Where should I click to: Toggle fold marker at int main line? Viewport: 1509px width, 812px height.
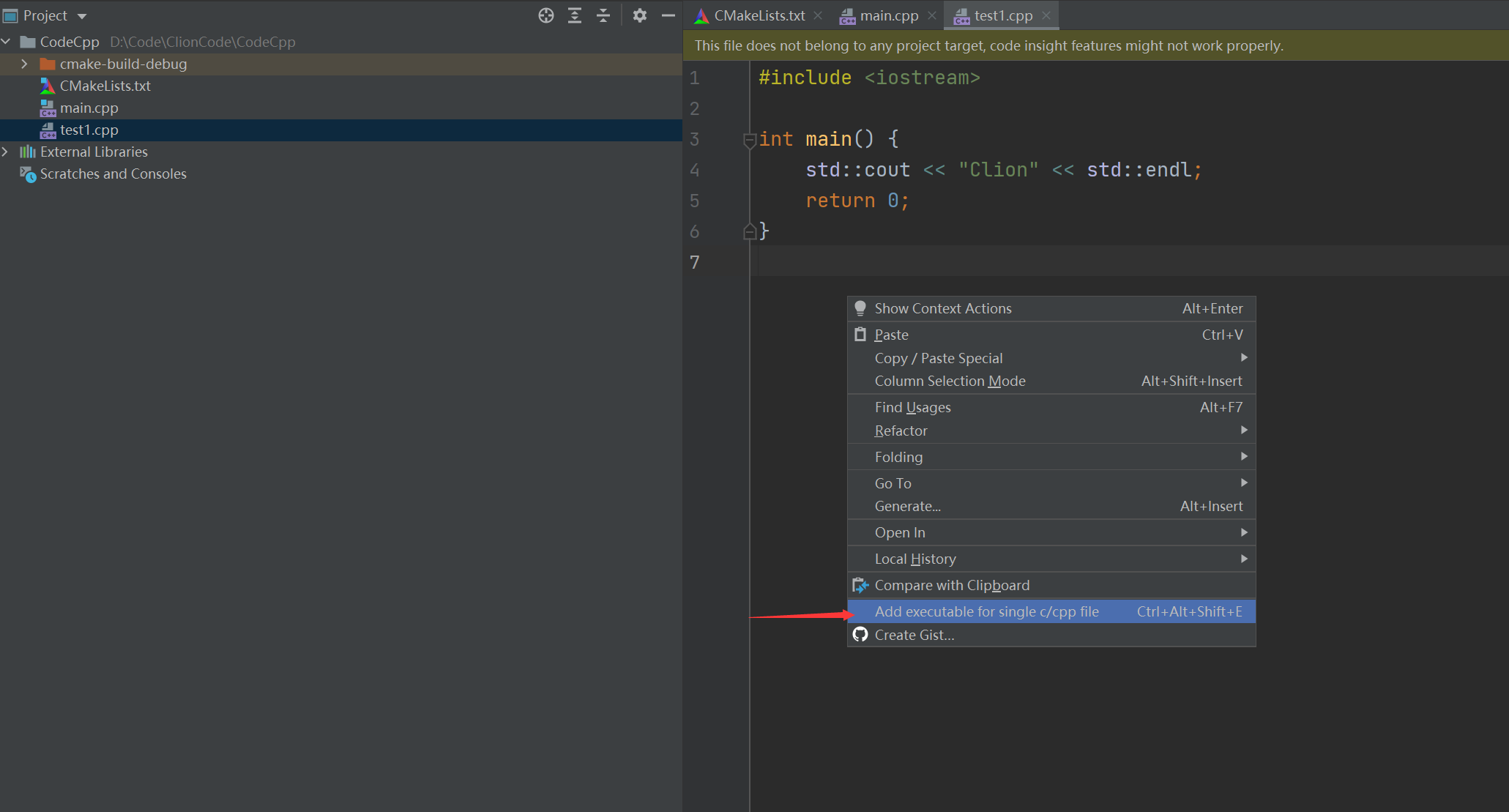[x=749, y=139]
